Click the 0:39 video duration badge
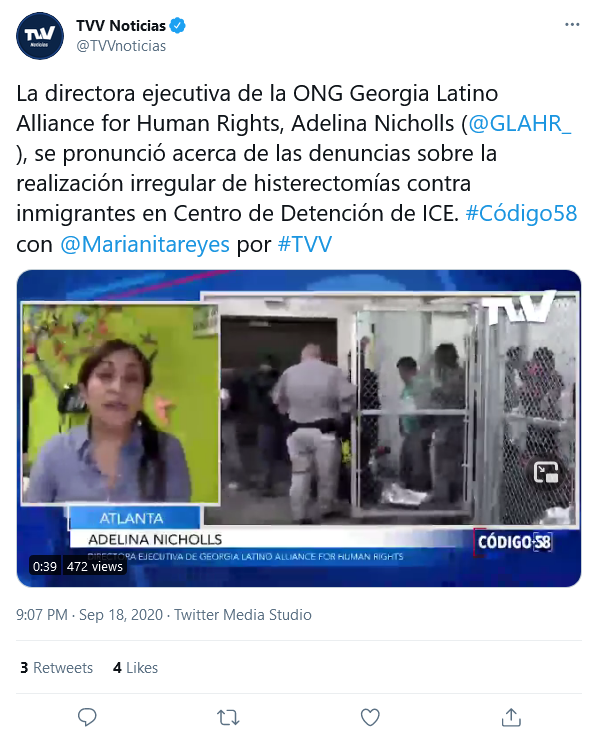The image size is (598, 740). click(45, 566)
